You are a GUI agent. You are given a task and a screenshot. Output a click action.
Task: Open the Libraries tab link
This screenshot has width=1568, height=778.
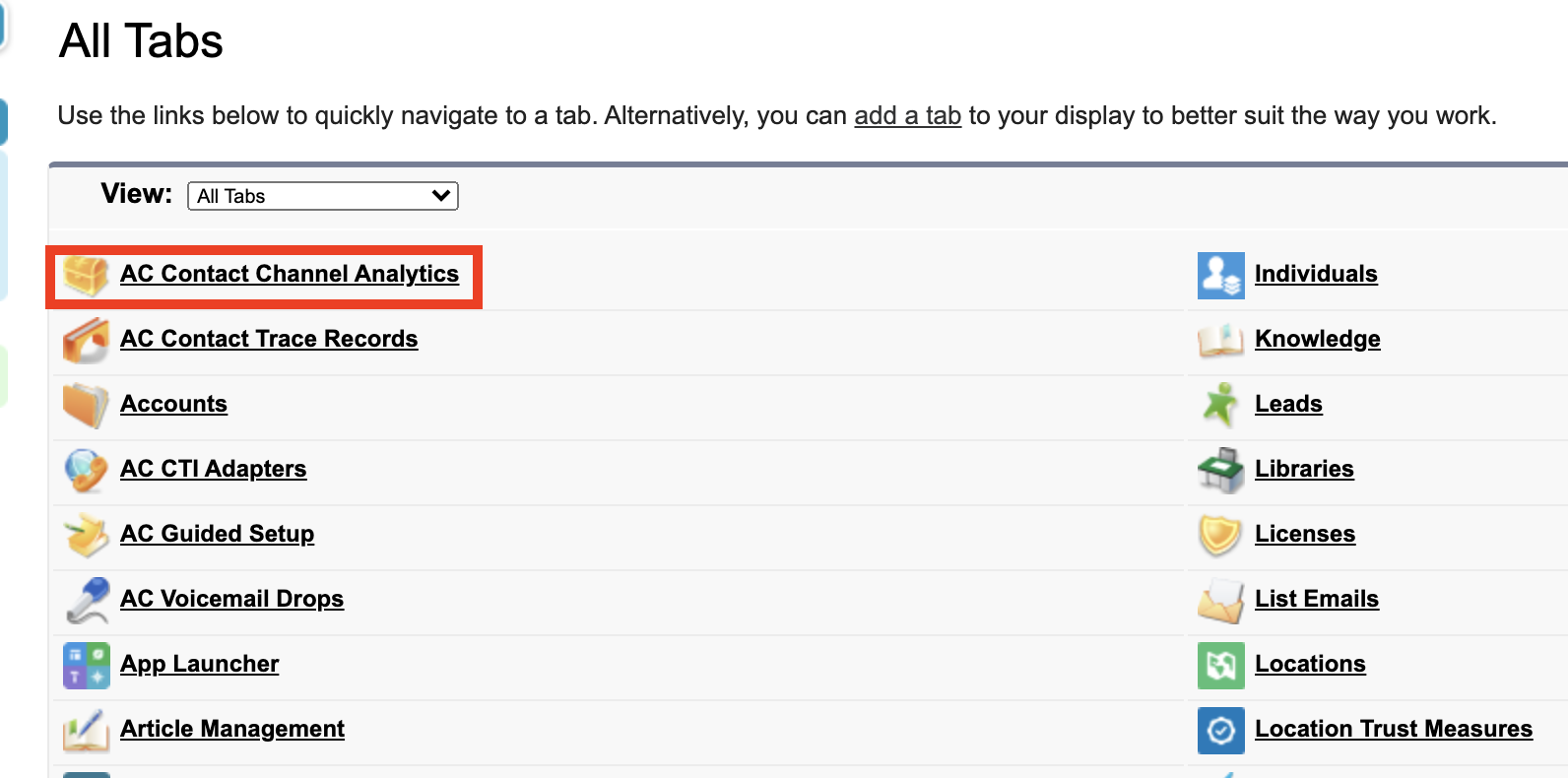[x=1304, y=469]
